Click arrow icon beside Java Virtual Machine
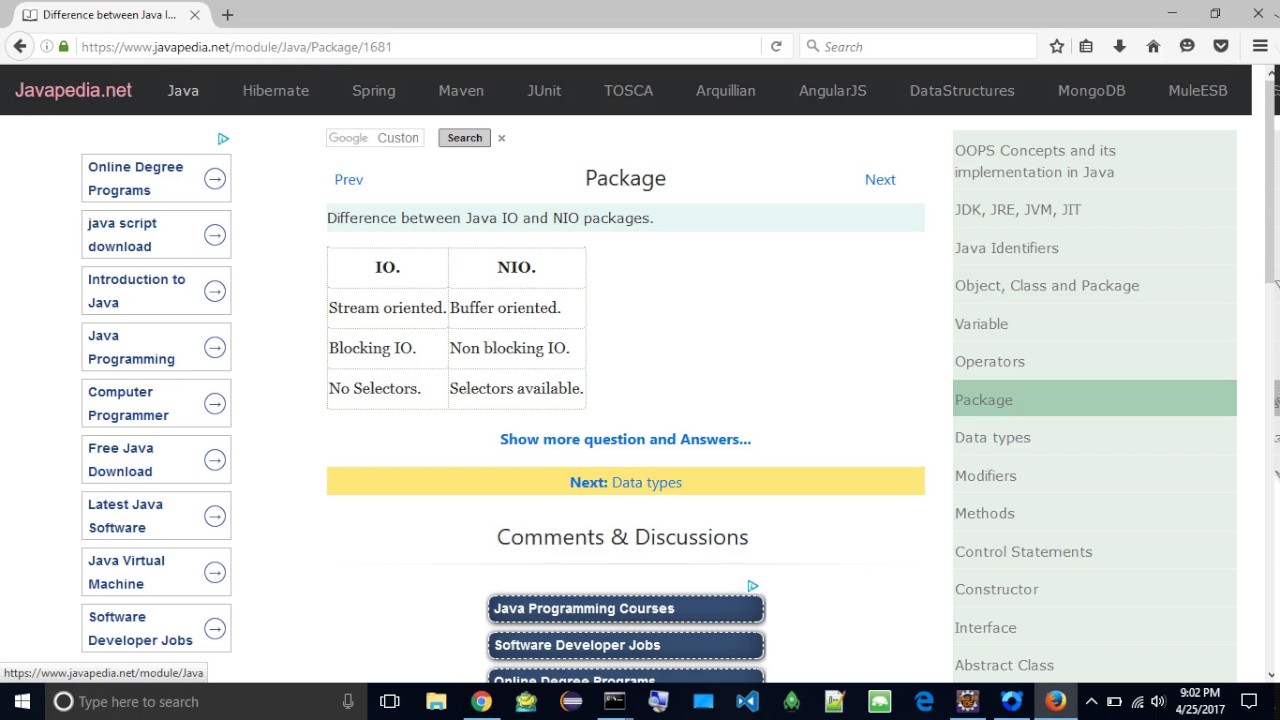 tap(215, 572)
